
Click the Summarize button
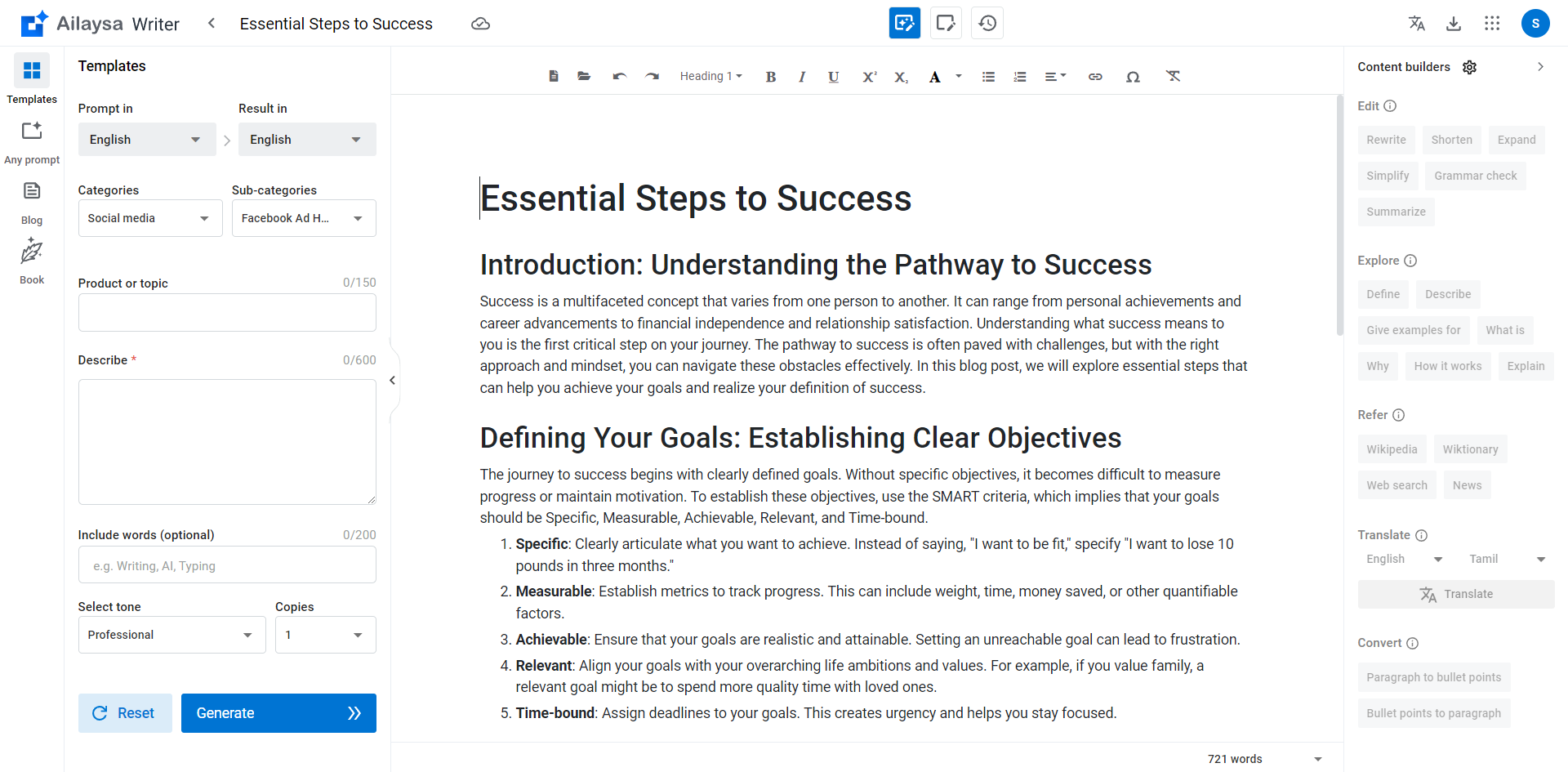(x=1396, y=212)
